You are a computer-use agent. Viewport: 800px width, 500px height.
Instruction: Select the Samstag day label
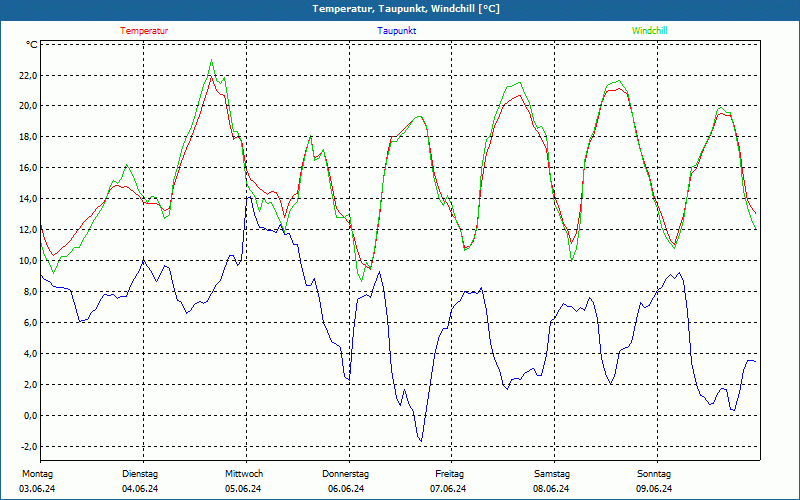pyautogui.click(x=552, y=474)
